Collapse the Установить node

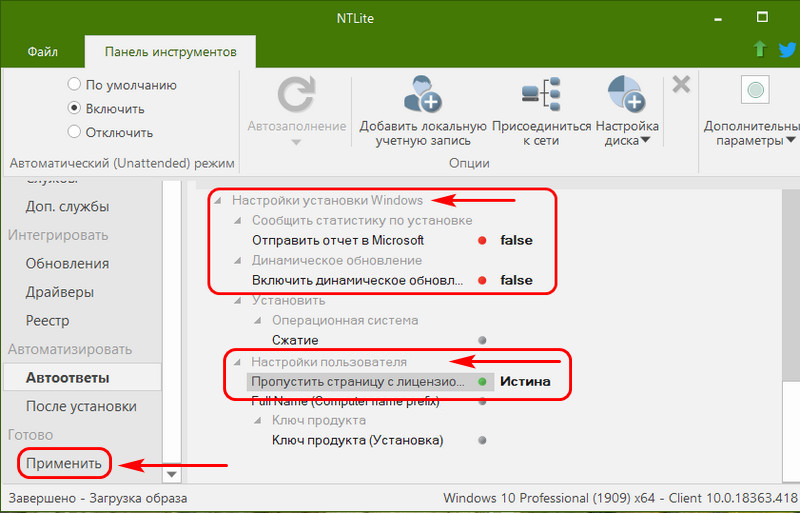[238, 300]
